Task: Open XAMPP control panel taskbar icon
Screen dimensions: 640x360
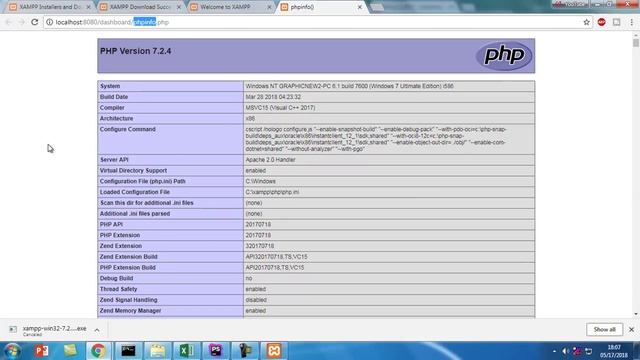Action: (274, 351)
